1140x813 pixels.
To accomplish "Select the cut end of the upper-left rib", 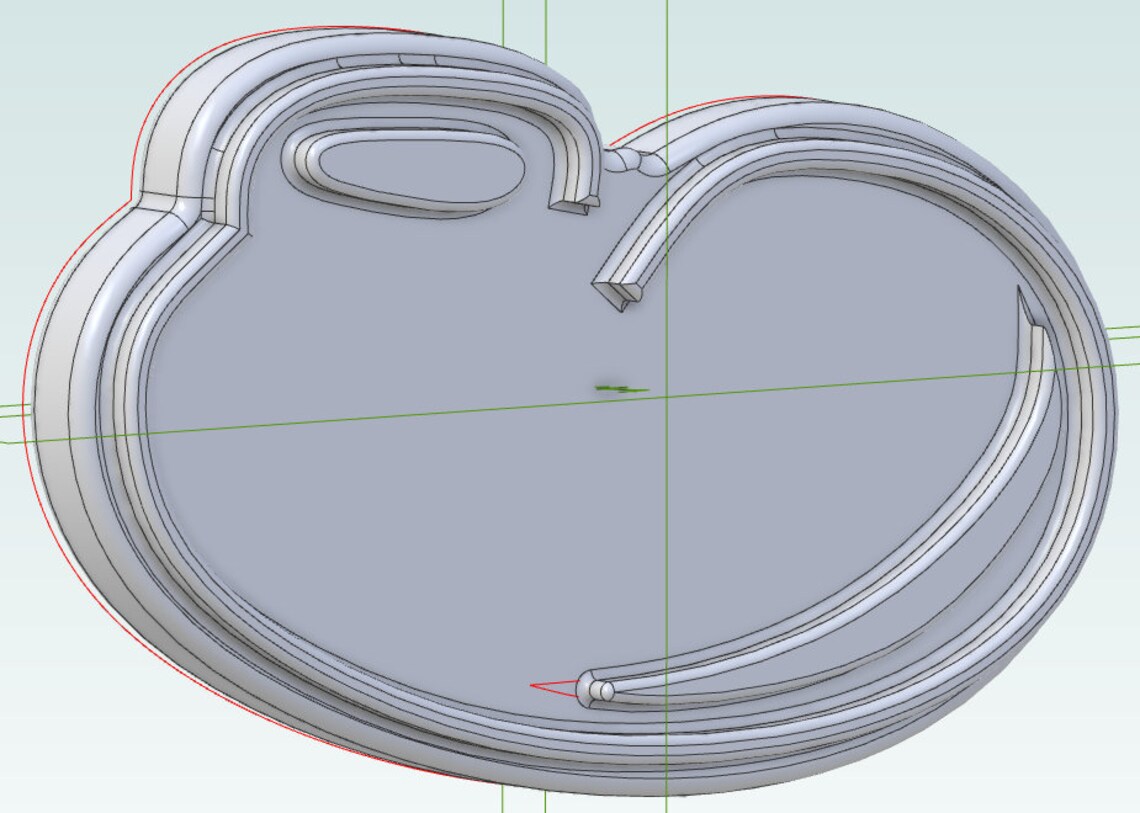I will point(574,204).
